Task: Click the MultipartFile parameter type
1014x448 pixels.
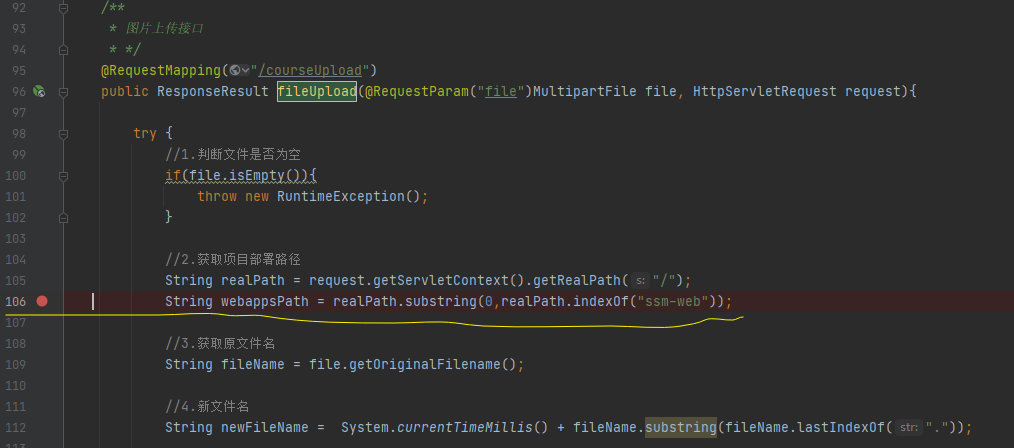Action: (585, 92)
